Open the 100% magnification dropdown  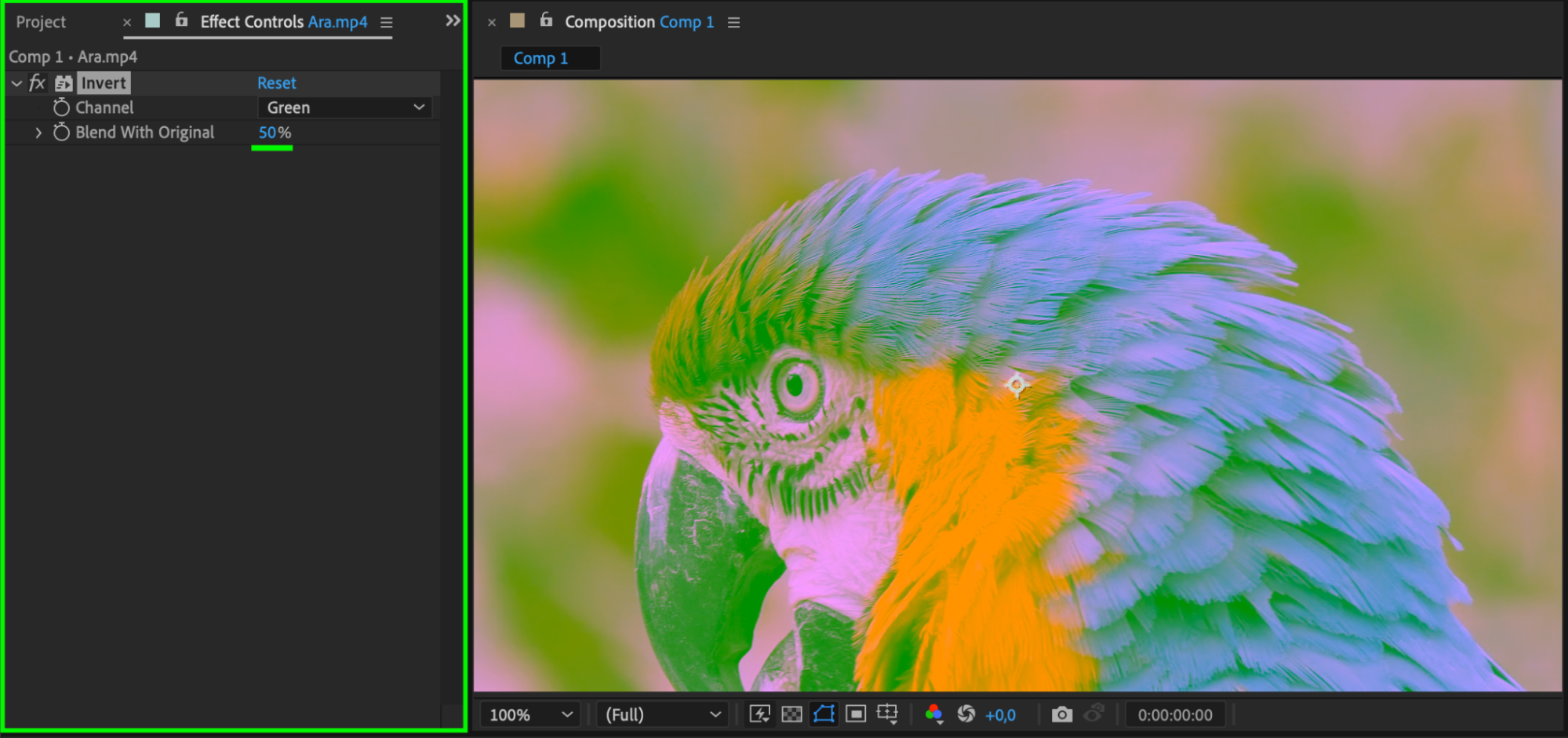pos(530,714)
